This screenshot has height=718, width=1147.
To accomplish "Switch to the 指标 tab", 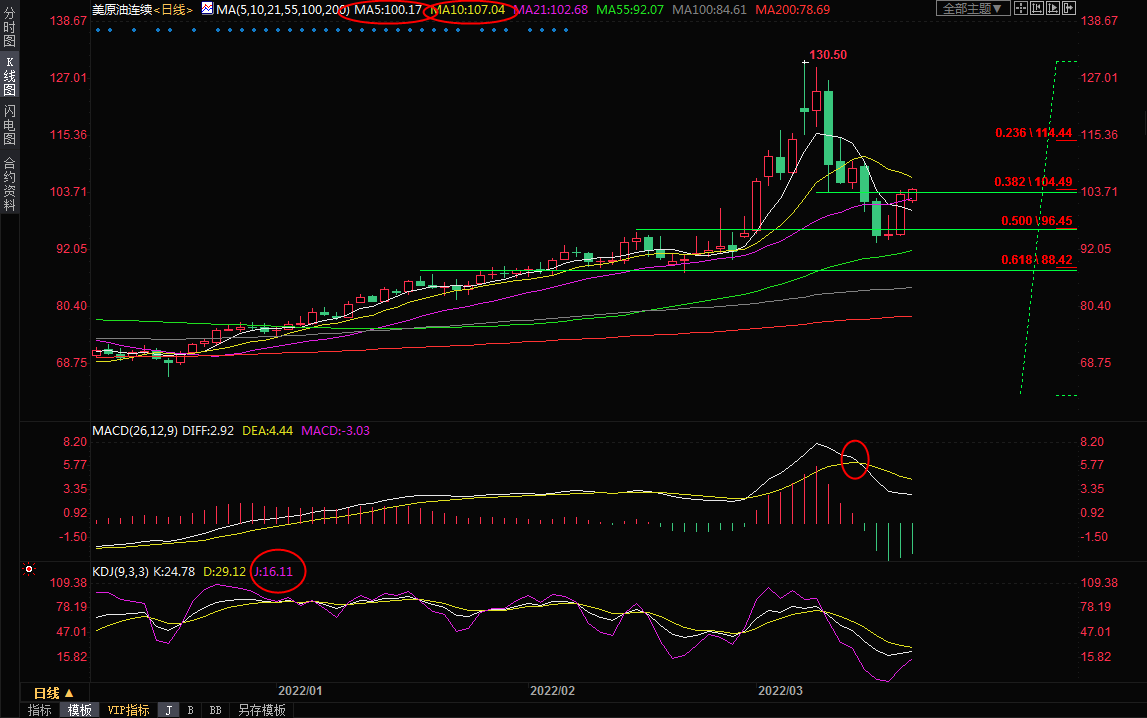I will click(40, 710).
